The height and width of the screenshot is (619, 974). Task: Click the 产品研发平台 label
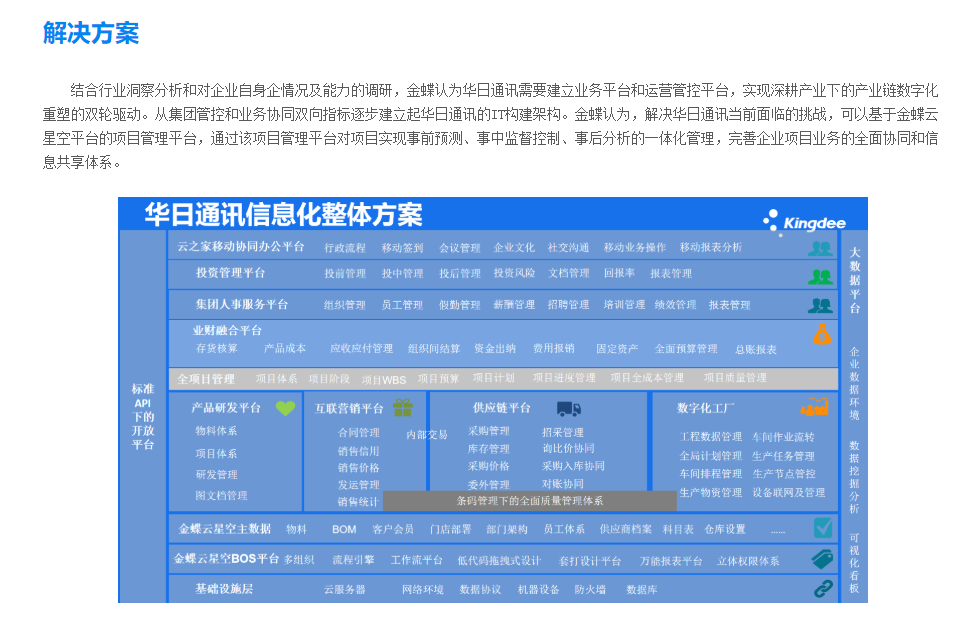[x=226, y=408]
